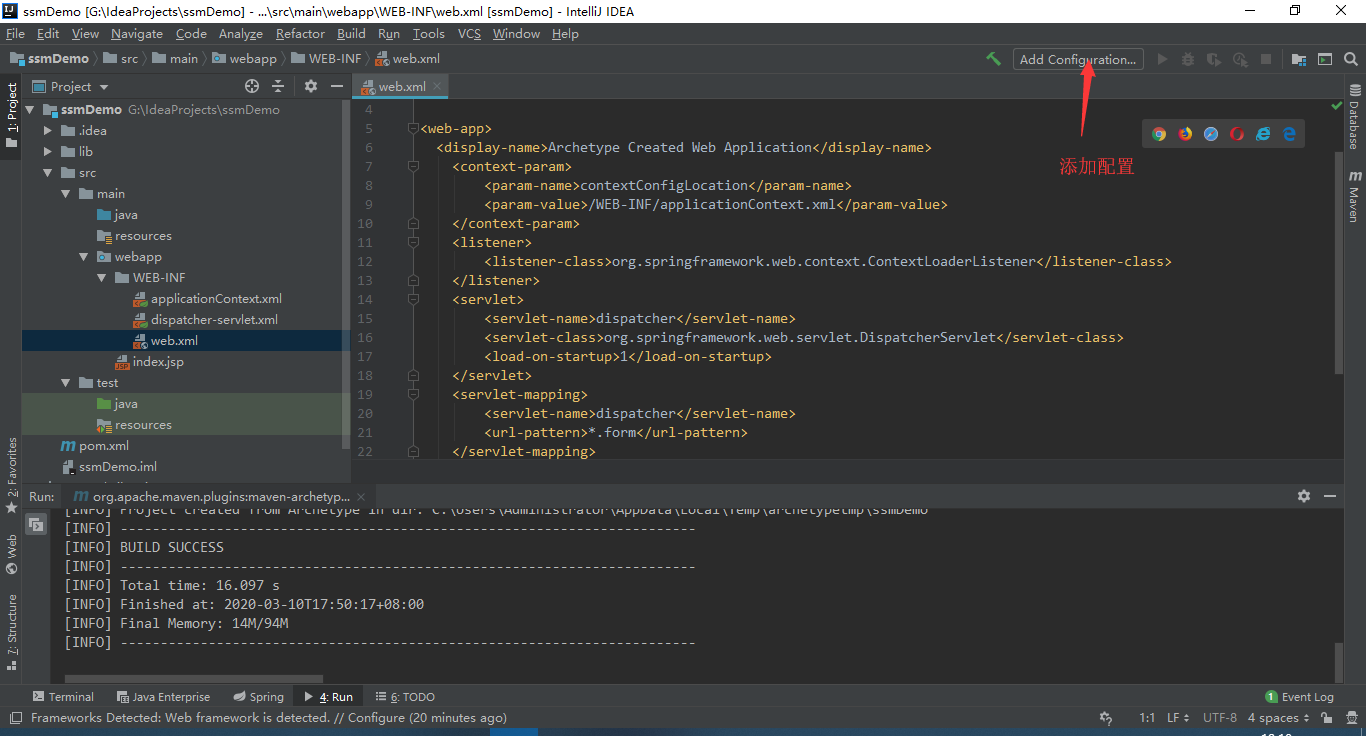The height and width of the screenshot is (736, 1366).
Task: Open web.xml in Safari browser icon
Action: click(1211, 134)
